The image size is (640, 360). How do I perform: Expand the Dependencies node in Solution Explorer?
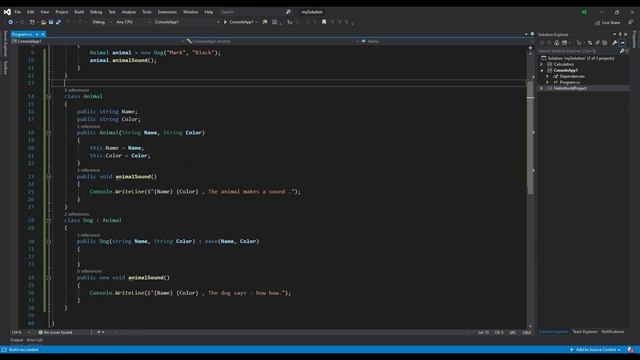(547, 76)
